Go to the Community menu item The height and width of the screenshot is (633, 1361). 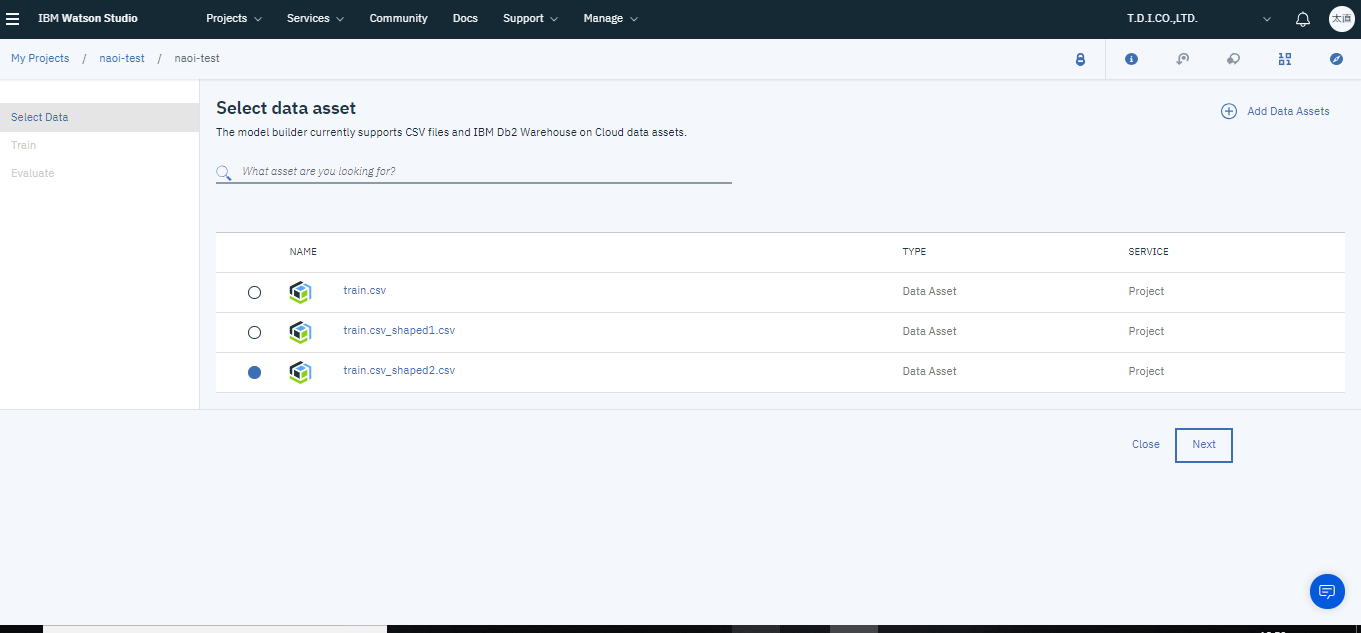[x=398, y=19]
